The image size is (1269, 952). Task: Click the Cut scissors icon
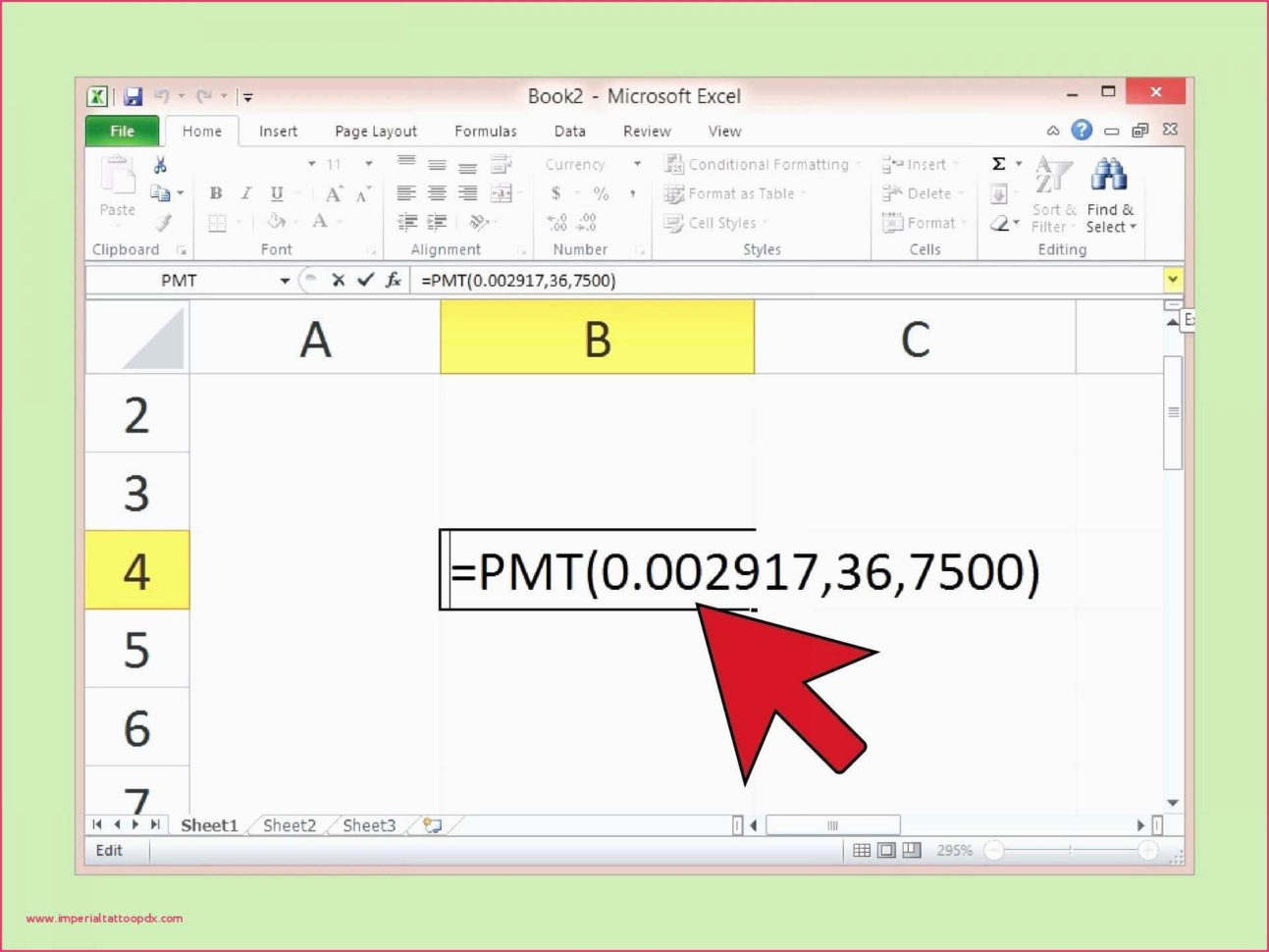coord(160,165)
